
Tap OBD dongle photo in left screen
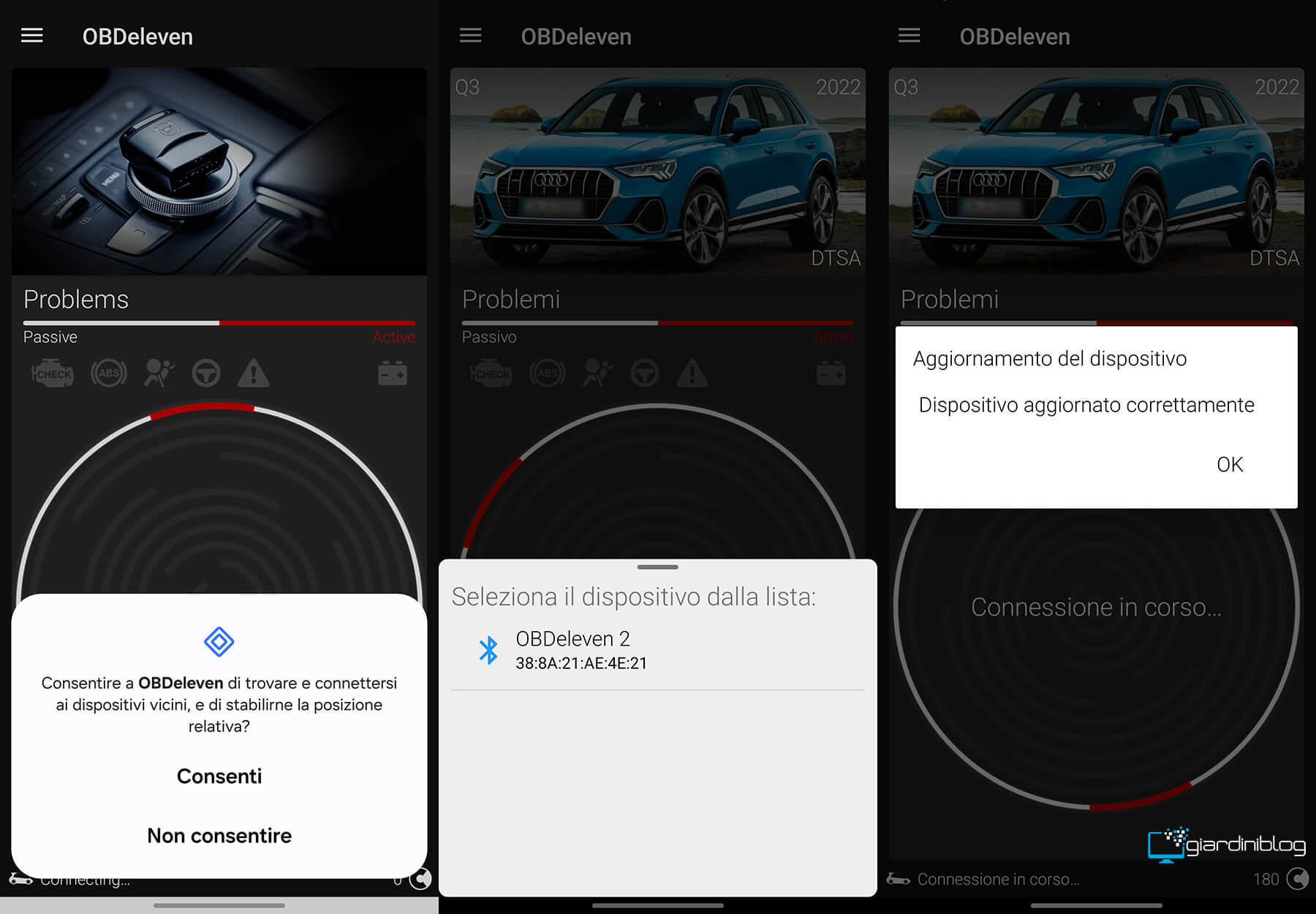pos(219,172)
